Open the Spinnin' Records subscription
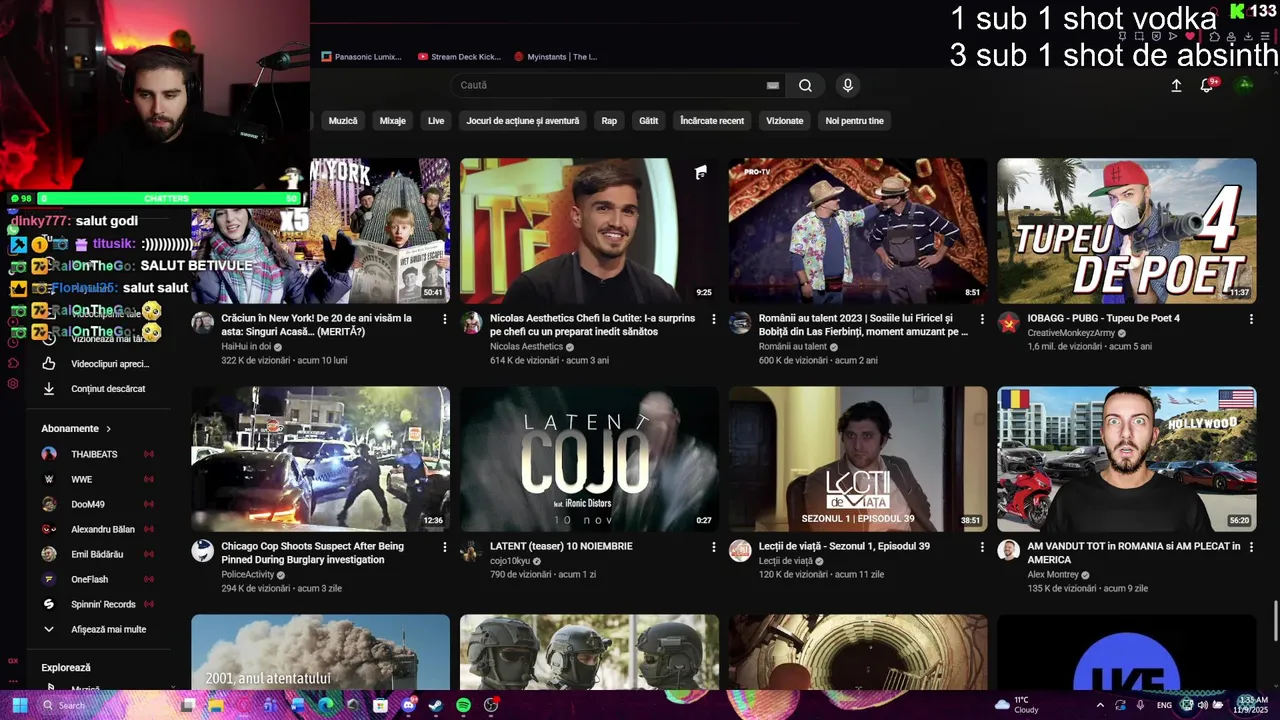Screen dimensions: 1280x720 pyautogui.click(x=97, y=604)
